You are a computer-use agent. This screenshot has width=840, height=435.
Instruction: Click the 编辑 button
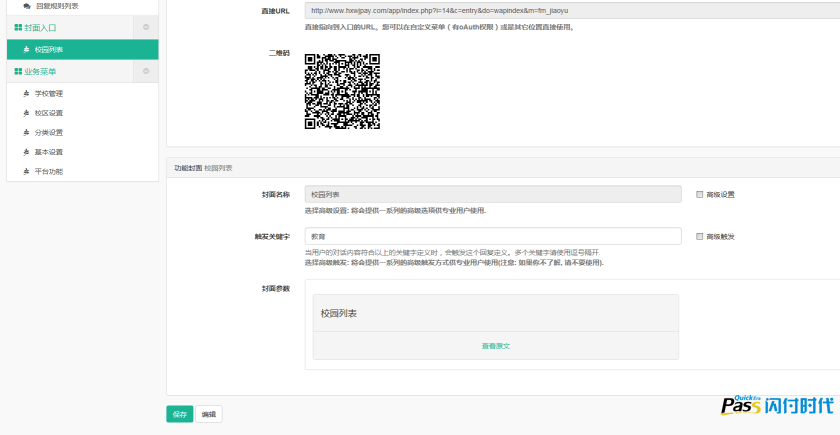tap(208, 414)
